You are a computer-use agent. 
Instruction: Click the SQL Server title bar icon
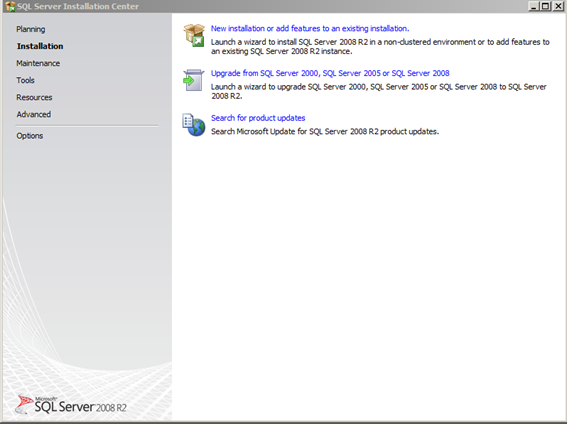(10, 6)
